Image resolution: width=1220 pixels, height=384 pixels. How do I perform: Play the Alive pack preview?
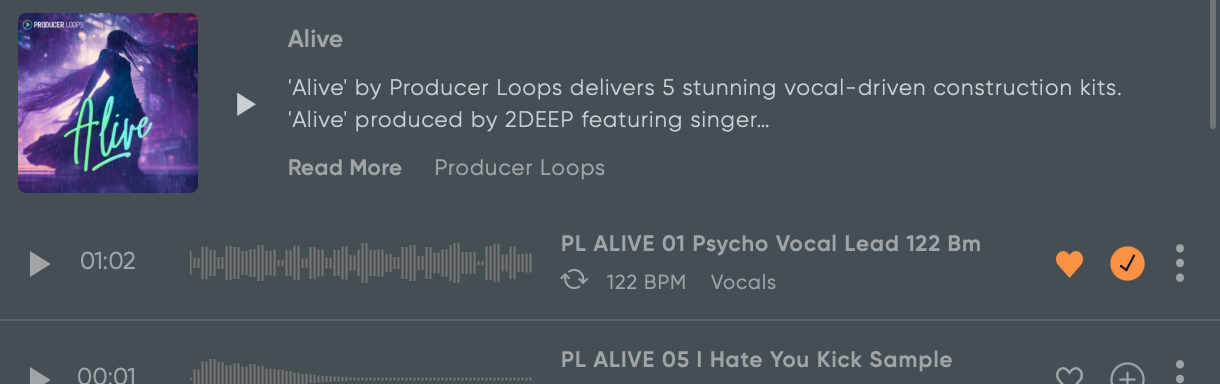(x=246, y=104)
